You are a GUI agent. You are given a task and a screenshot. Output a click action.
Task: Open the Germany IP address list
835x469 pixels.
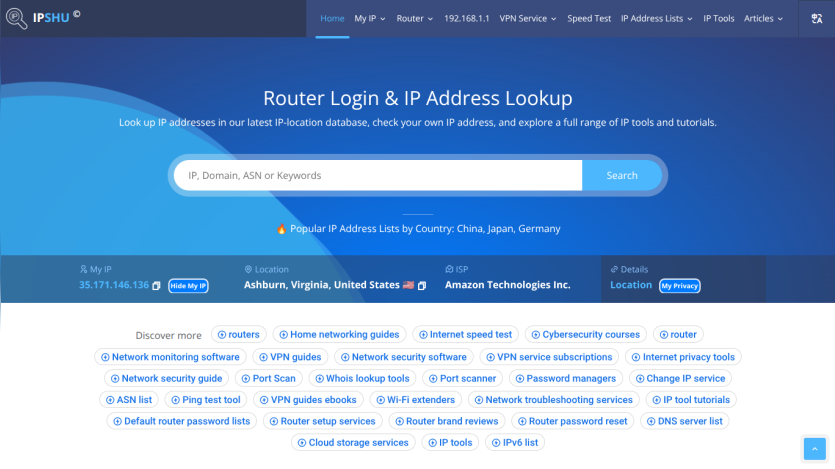(x=539, y=229)
